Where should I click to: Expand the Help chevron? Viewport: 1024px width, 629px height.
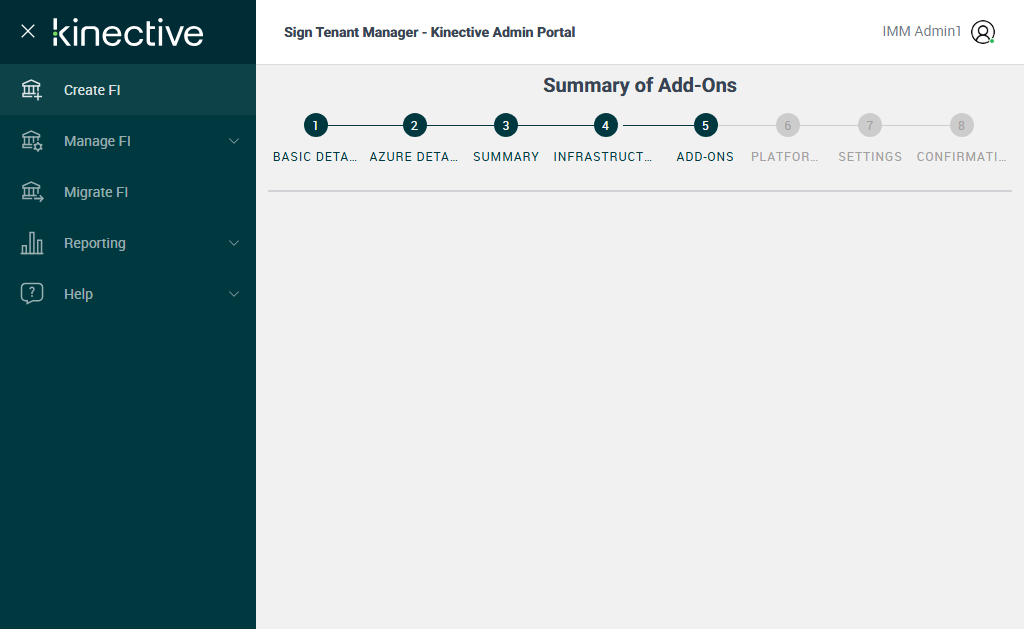point(234,294)
